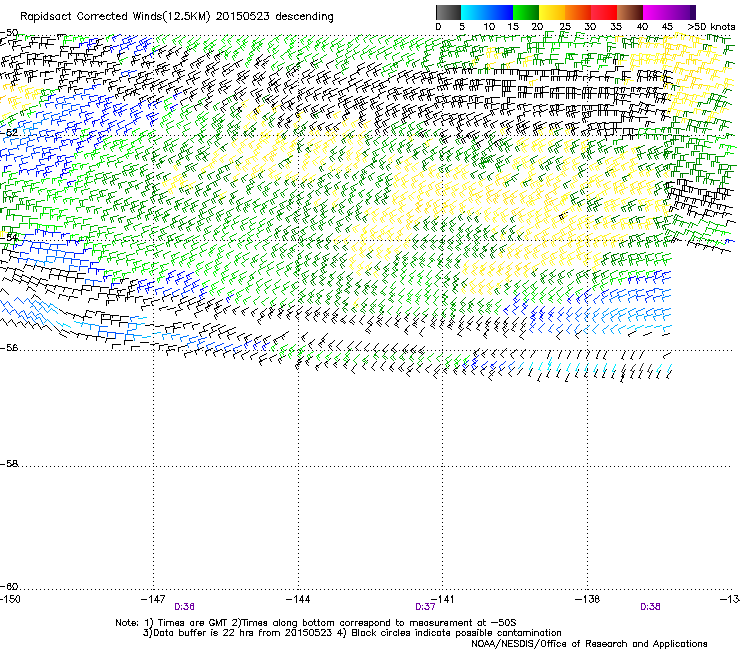740x650 pixels.
Task: Click the '10' legend scale label
Action: tap(489, 27)
